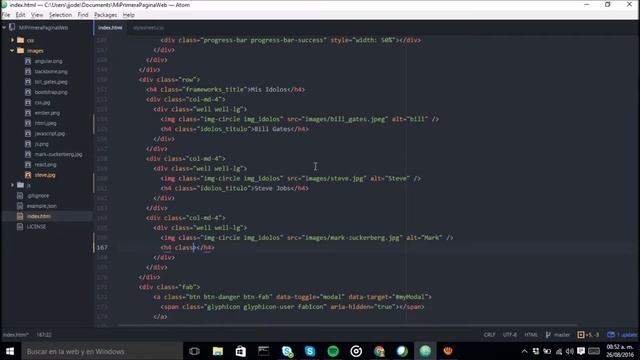
Task: Open backbone.png in tree view
Action: click(x=51, y=71)
